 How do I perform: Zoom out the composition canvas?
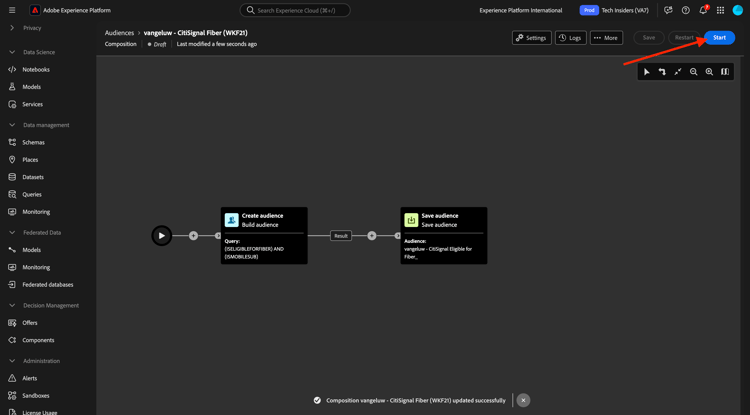pos(694,72)
